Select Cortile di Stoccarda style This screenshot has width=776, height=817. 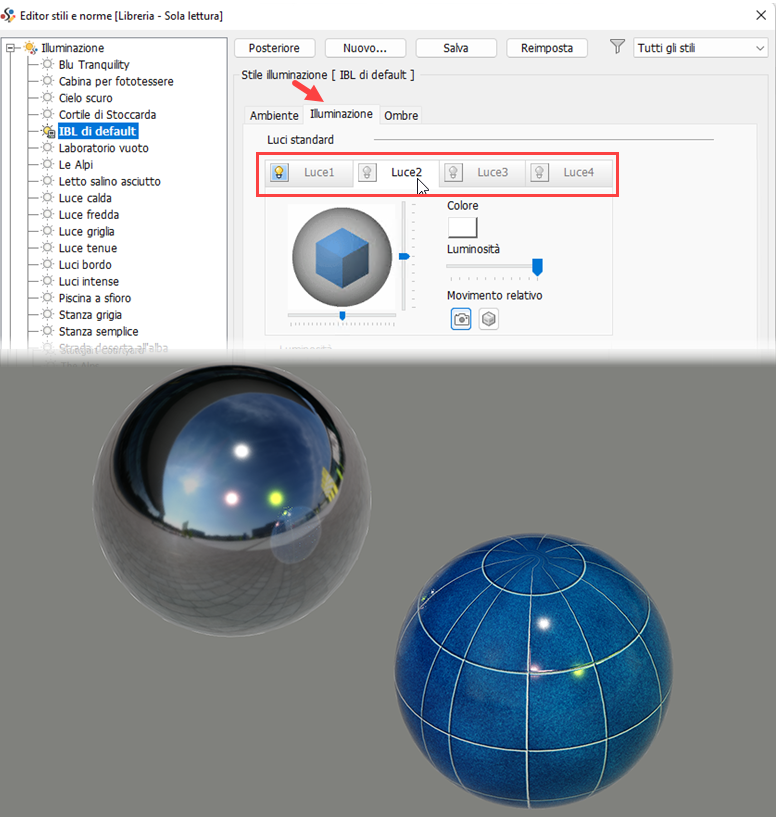[x=107, y=115]
